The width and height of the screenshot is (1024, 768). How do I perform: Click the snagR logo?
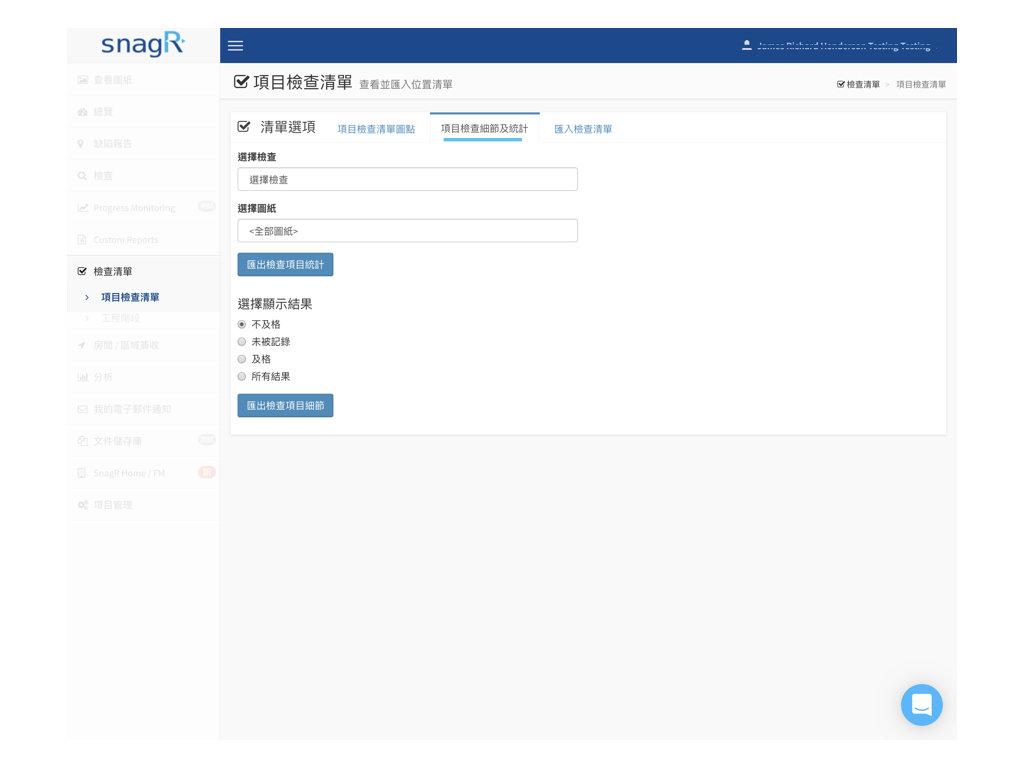click(x=143, y=44)
